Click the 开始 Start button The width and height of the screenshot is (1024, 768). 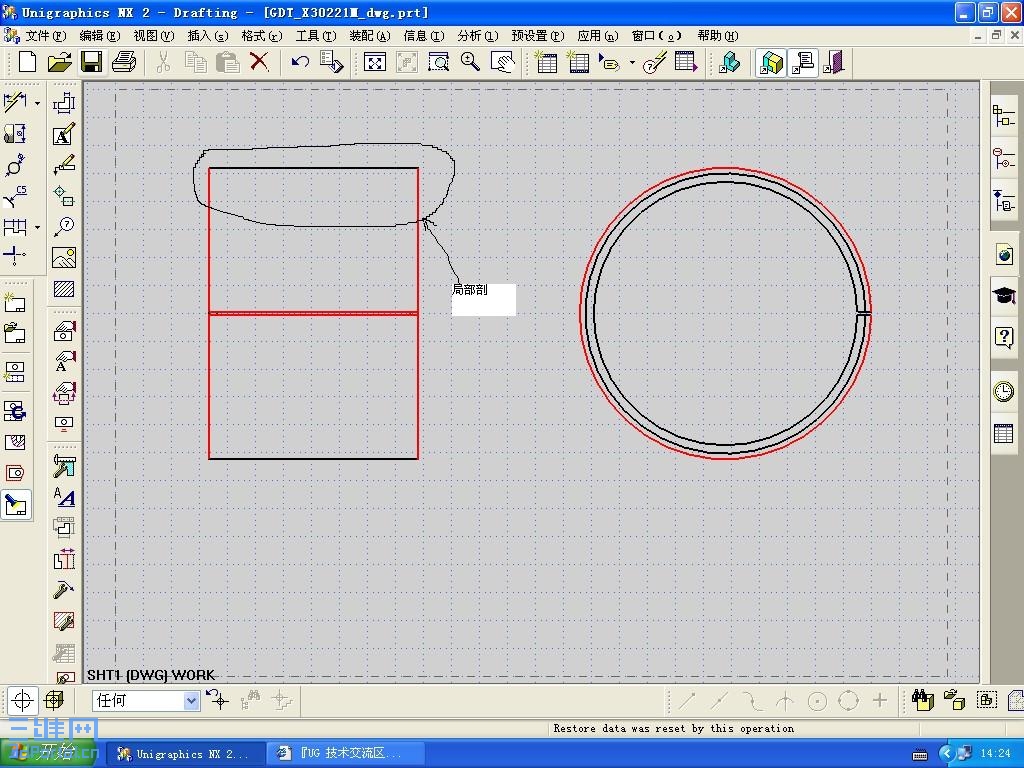49,753
